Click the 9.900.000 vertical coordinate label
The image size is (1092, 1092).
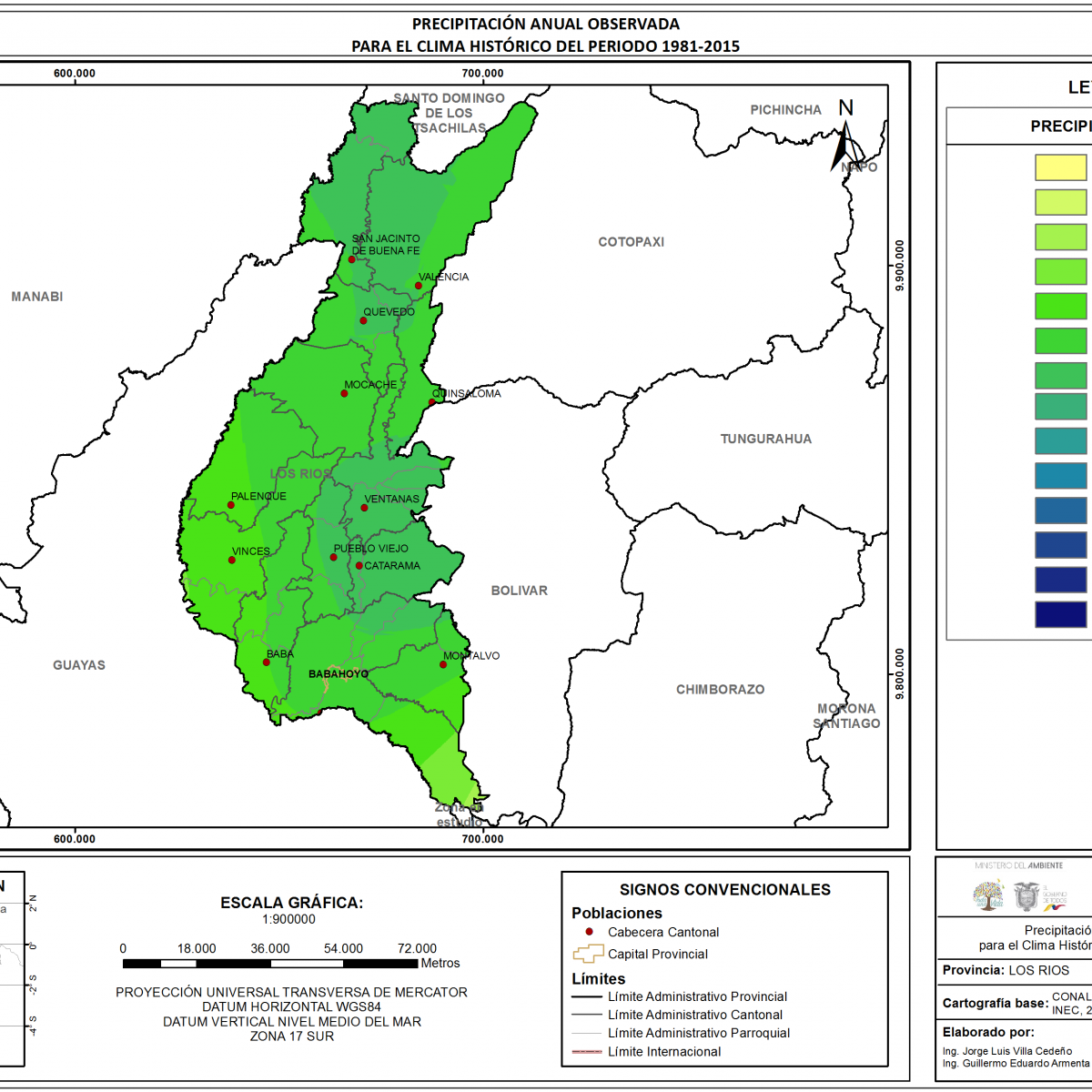tap(900, 265)
